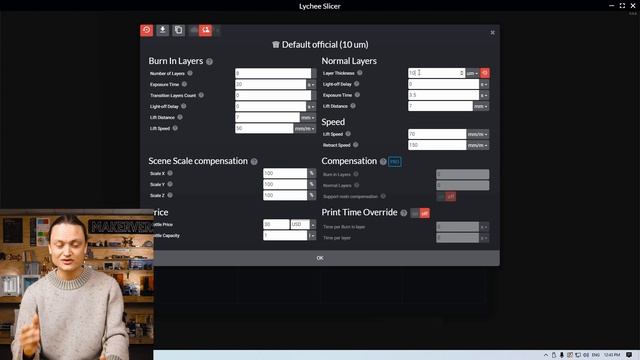The width and height of the screenshot is (640, 360).
Task: Click the Bottle Price input field
Action: tap(276, 224)
